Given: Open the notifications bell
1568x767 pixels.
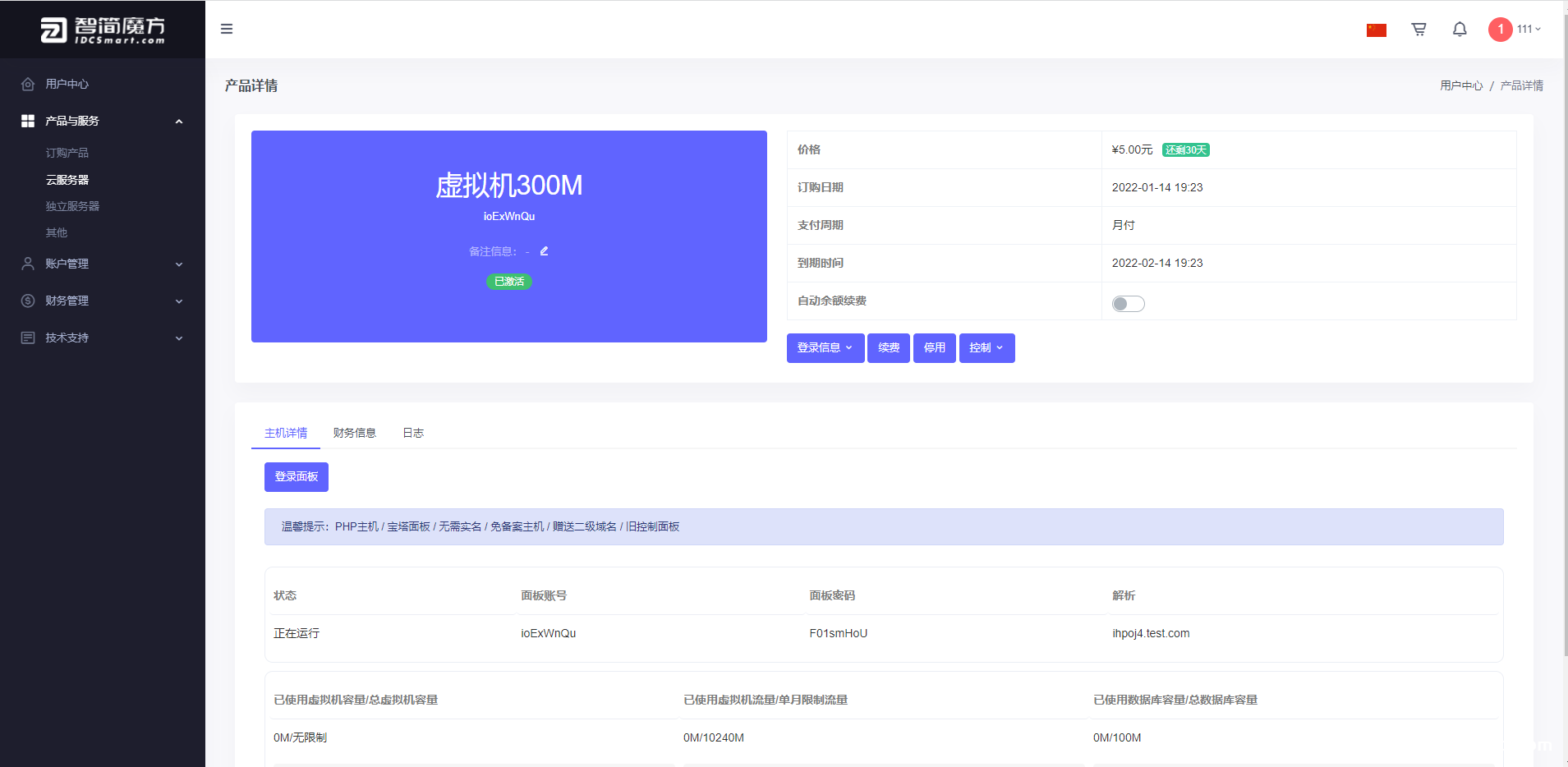Looking at the screenshot, I should [1460, 30].
